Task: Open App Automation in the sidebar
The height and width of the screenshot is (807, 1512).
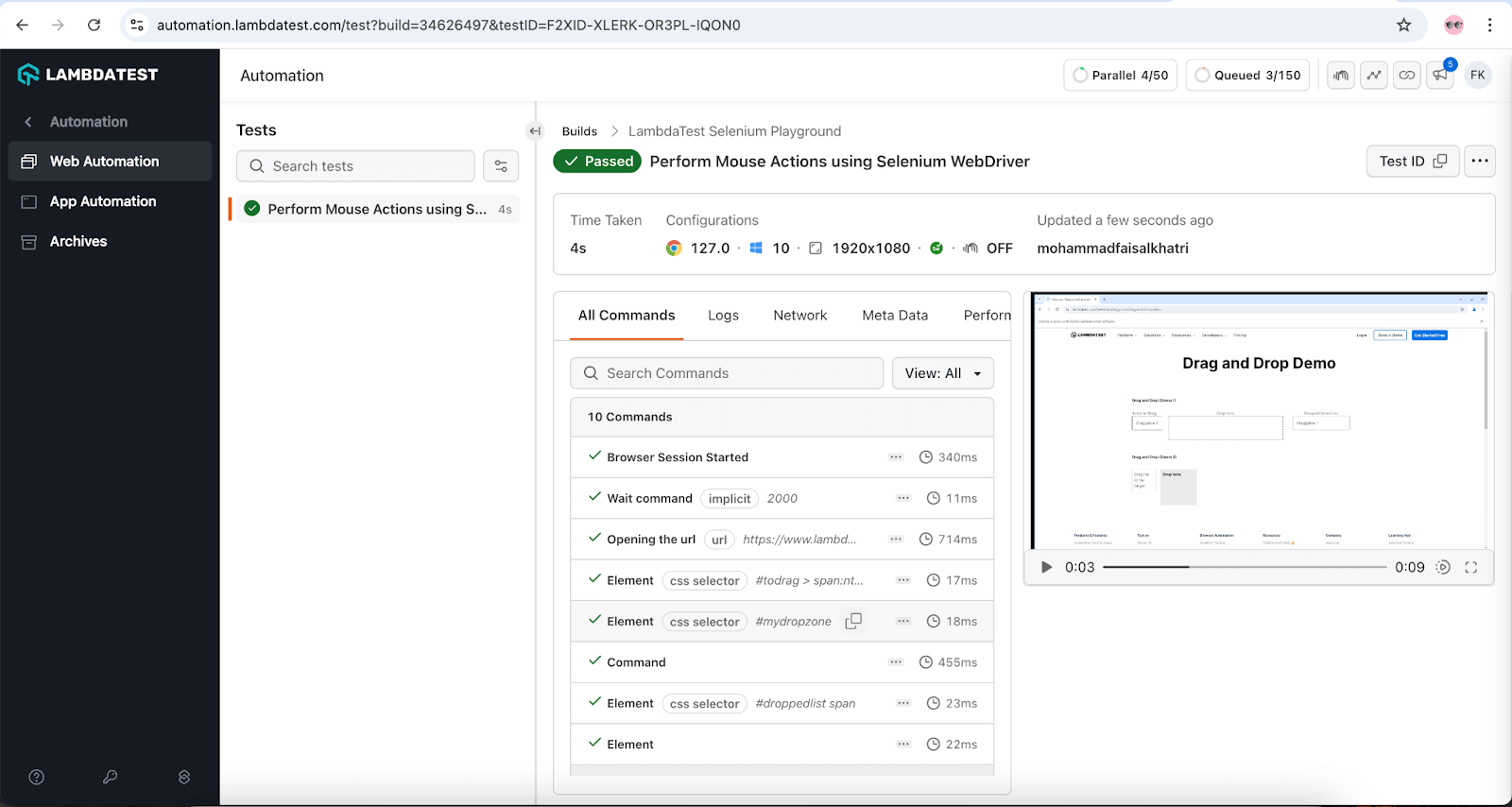Action: click(103, 201)
